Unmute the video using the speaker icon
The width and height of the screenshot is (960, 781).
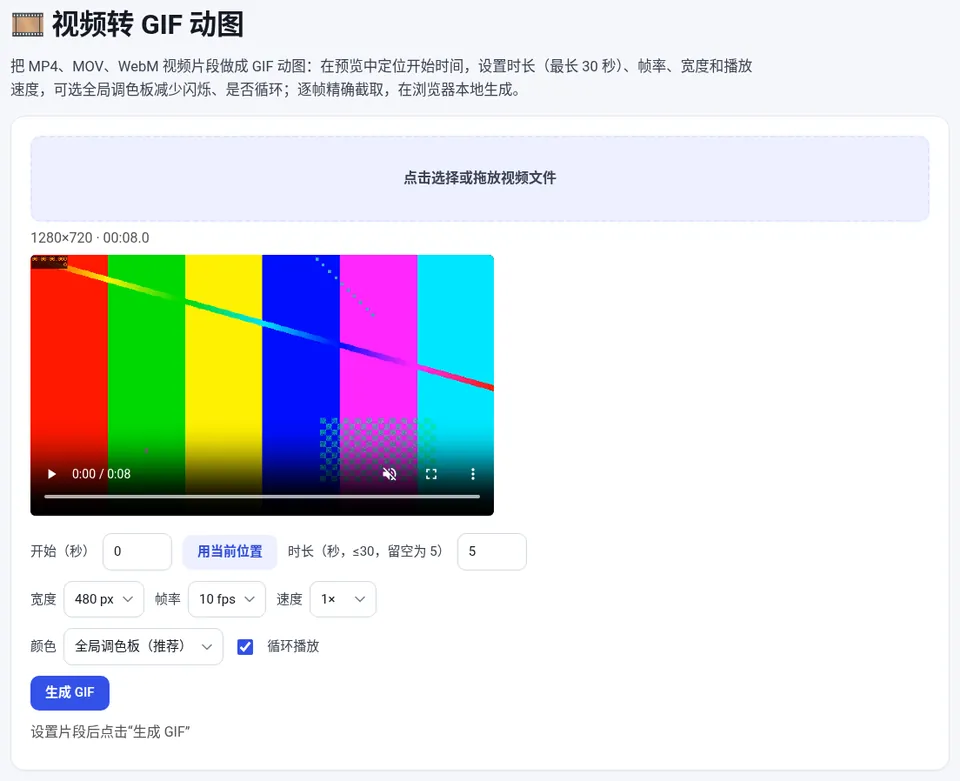coord(389,474)
